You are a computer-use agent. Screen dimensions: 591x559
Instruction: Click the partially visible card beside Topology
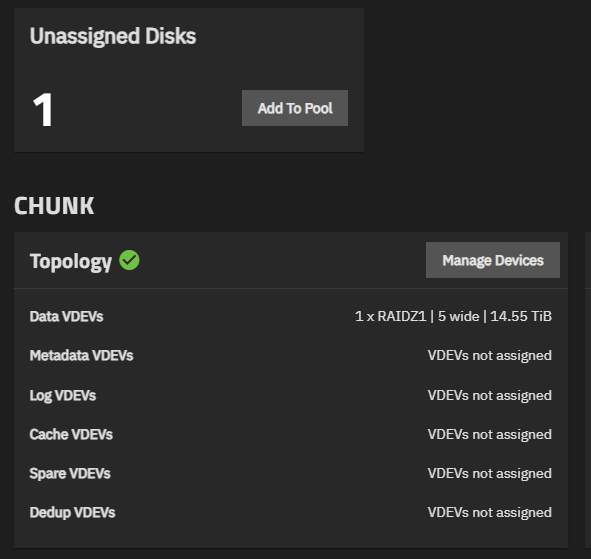[588, 390]
